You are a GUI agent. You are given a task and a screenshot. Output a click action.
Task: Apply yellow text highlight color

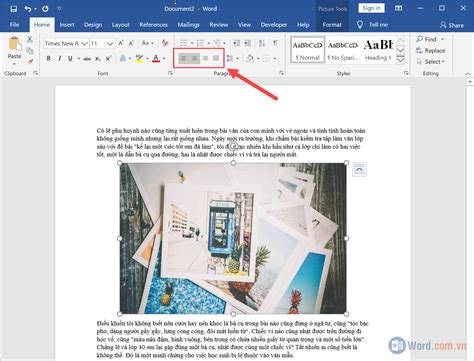139,59
